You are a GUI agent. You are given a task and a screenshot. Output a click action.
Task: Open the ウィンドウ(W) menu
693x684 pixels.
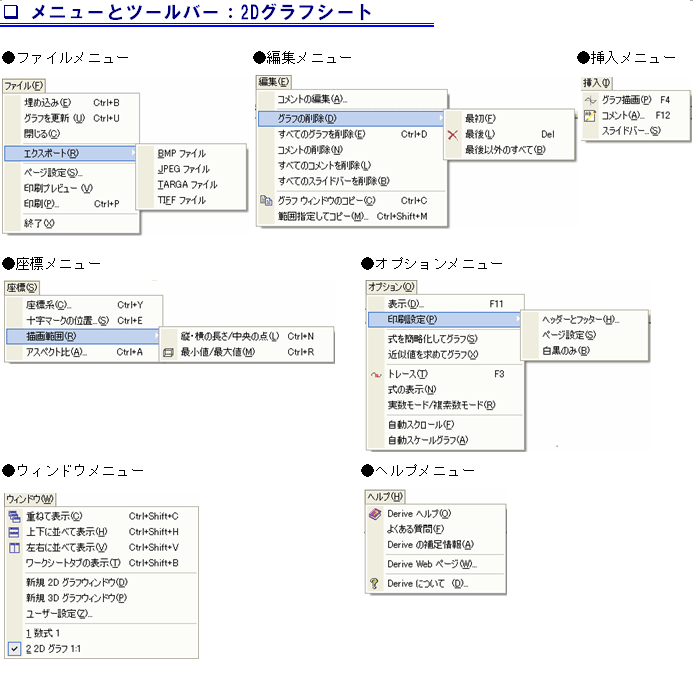pyautogui.click(x=30, y=499)
